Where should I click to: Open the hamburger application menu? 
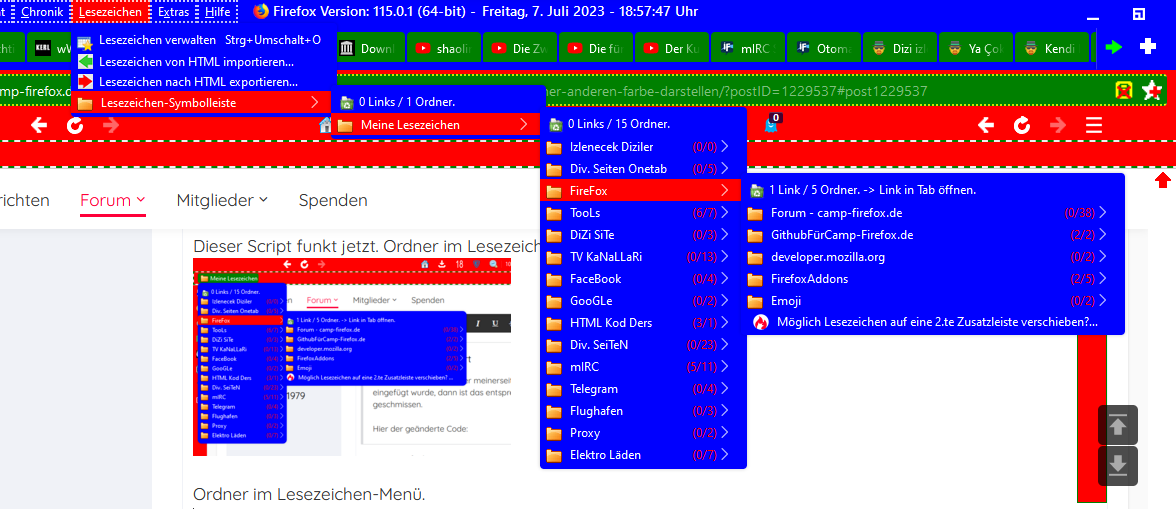tap(1094, 125)
